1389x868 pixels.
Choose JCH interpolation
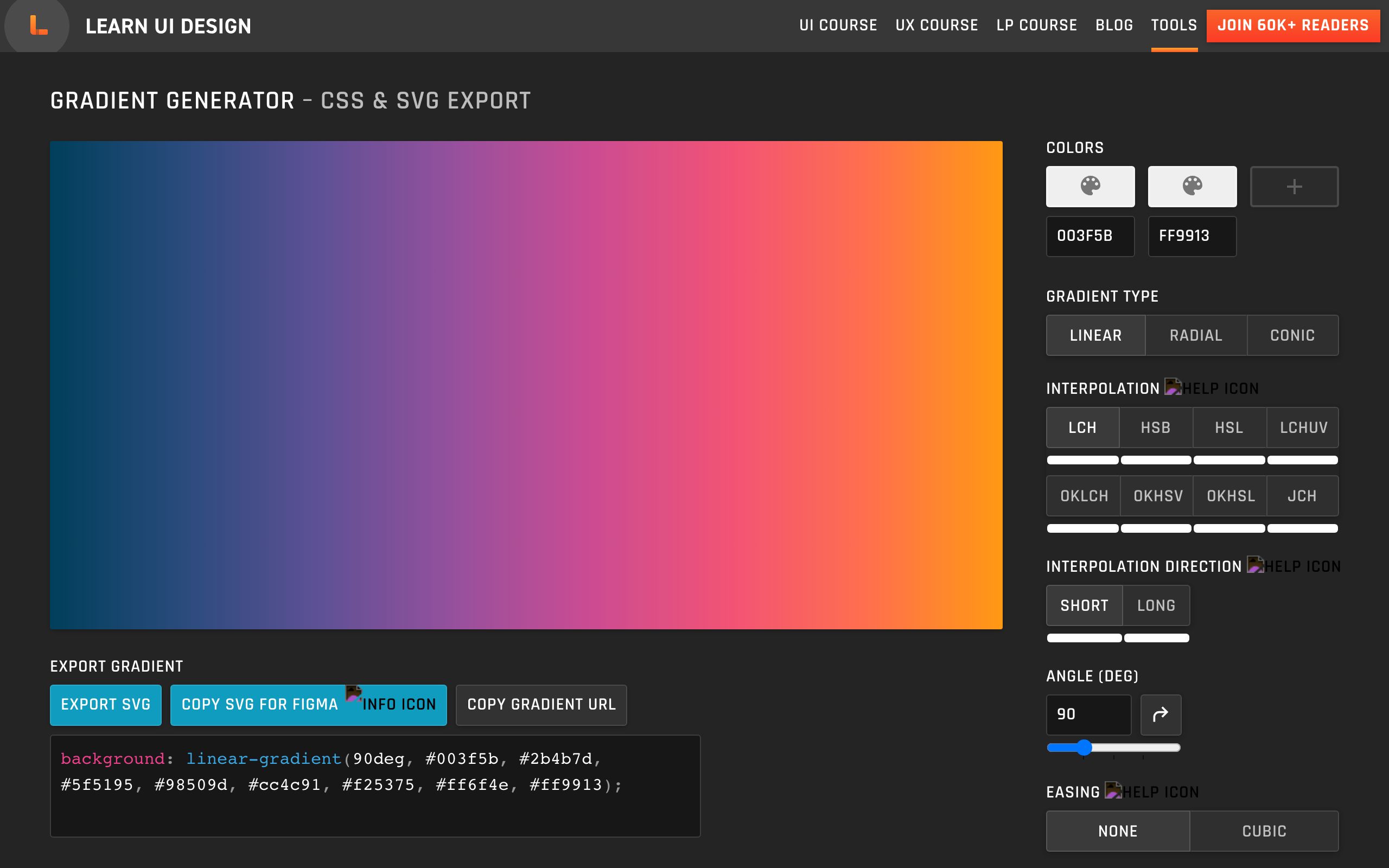pos(1302,496)
